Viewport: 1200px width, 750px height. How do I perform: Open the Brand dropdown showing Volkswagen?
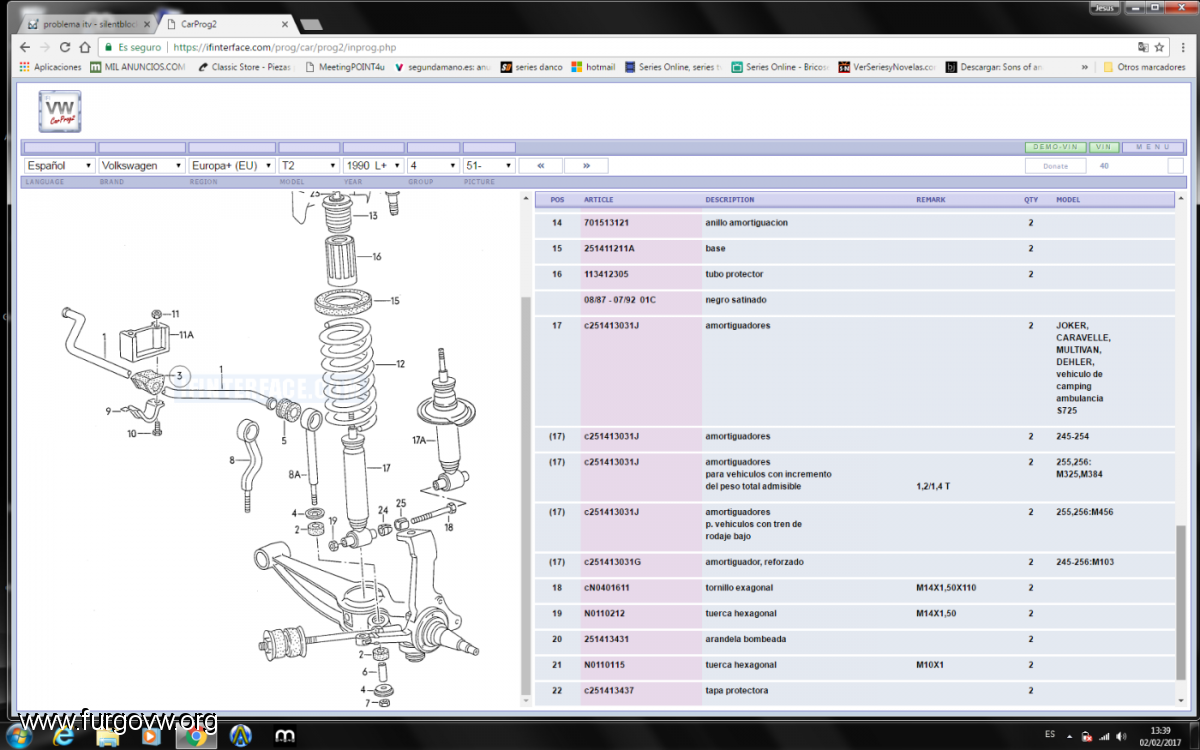coord(142,165)
